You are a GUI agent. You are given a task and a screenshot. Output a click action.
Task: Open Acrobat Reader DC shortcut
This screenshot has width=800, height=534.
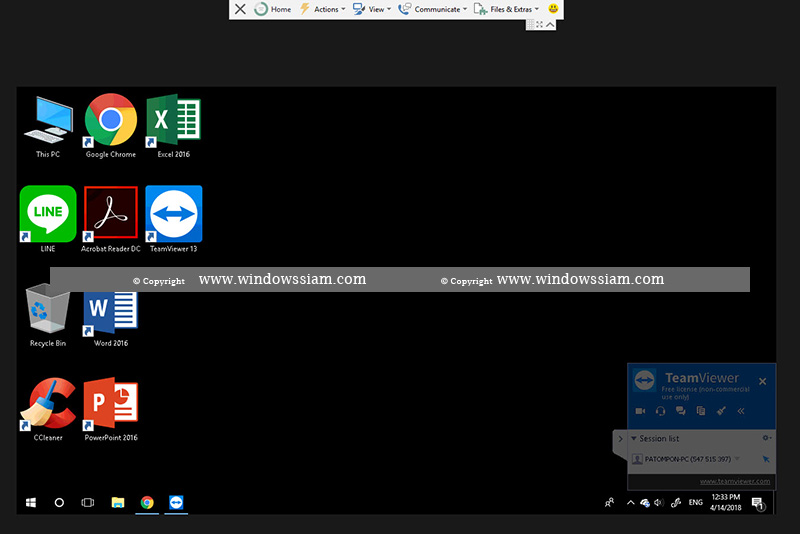(x=111, y=219)
